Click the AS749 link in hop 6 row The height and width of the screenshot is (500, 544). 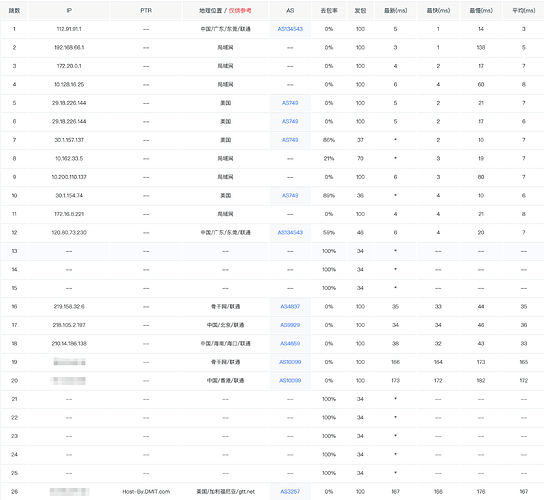click(x=290, y=121)
